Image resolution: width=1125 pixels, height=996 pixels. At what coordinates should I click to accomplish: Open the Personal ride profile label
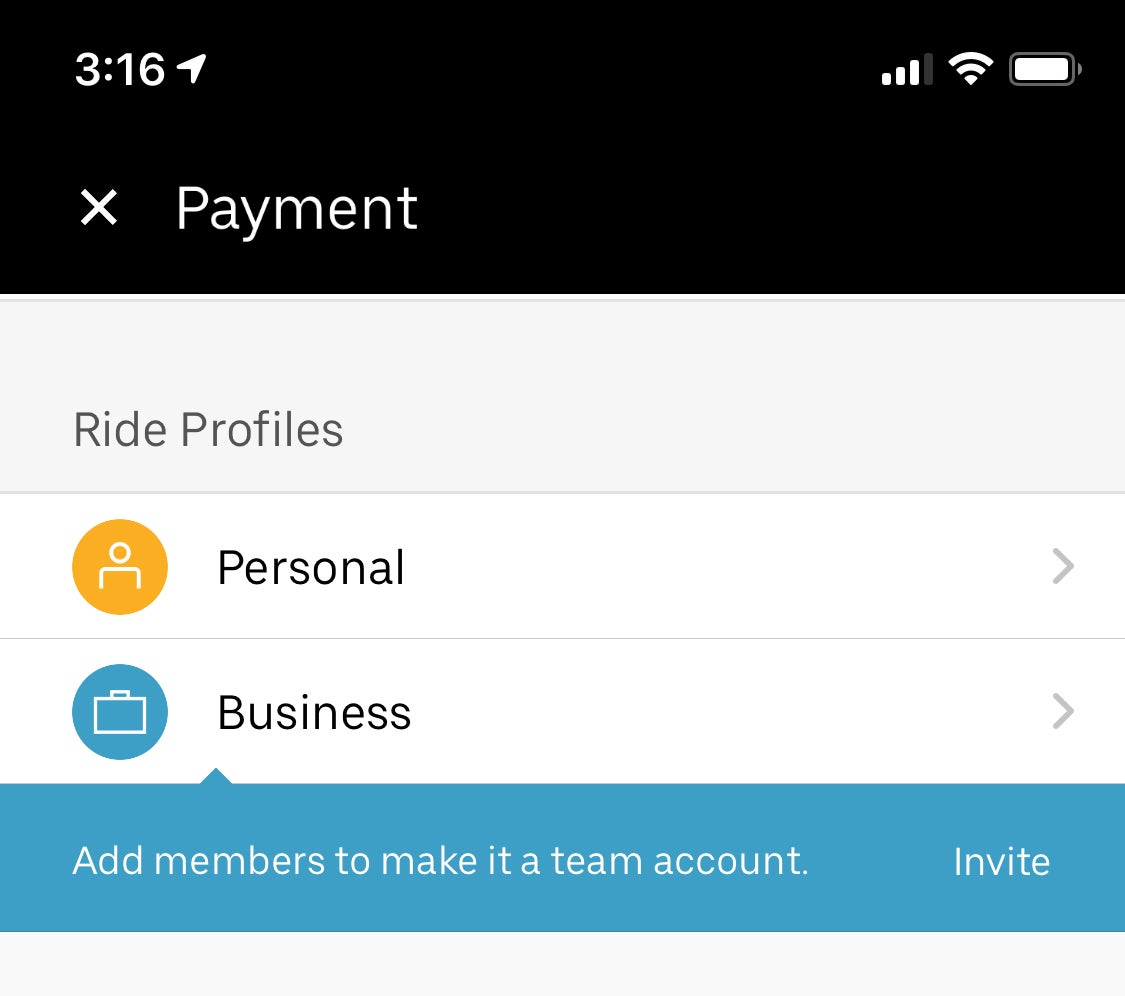coord(311,568)
